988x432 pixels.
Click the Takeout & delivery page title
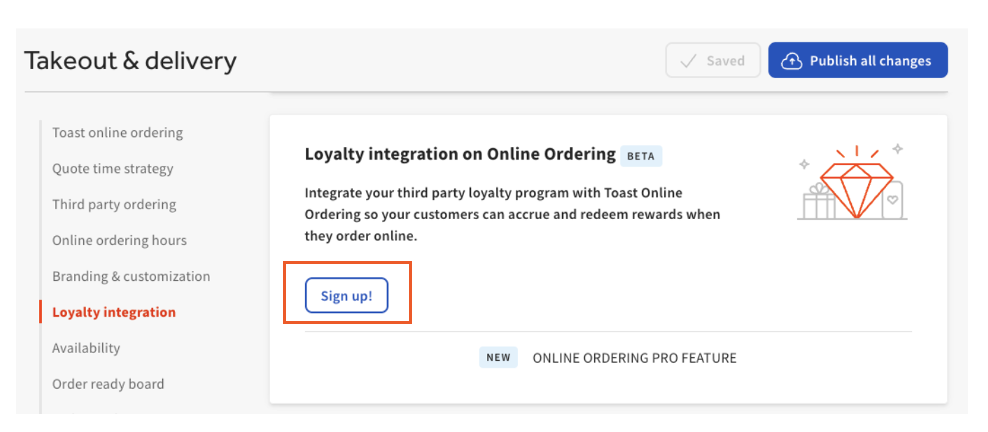131,61
